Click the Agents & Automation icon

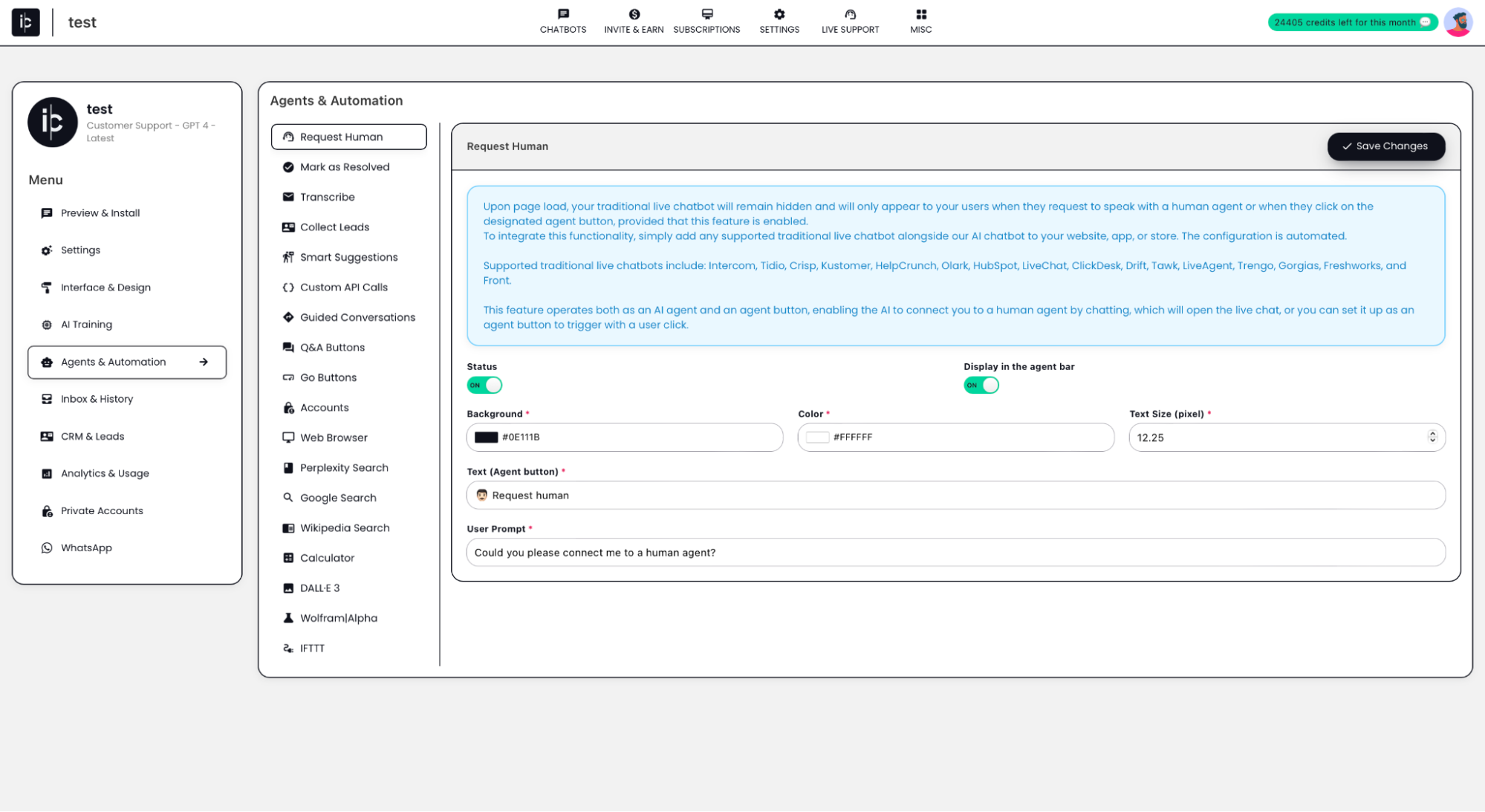point(47,362)
